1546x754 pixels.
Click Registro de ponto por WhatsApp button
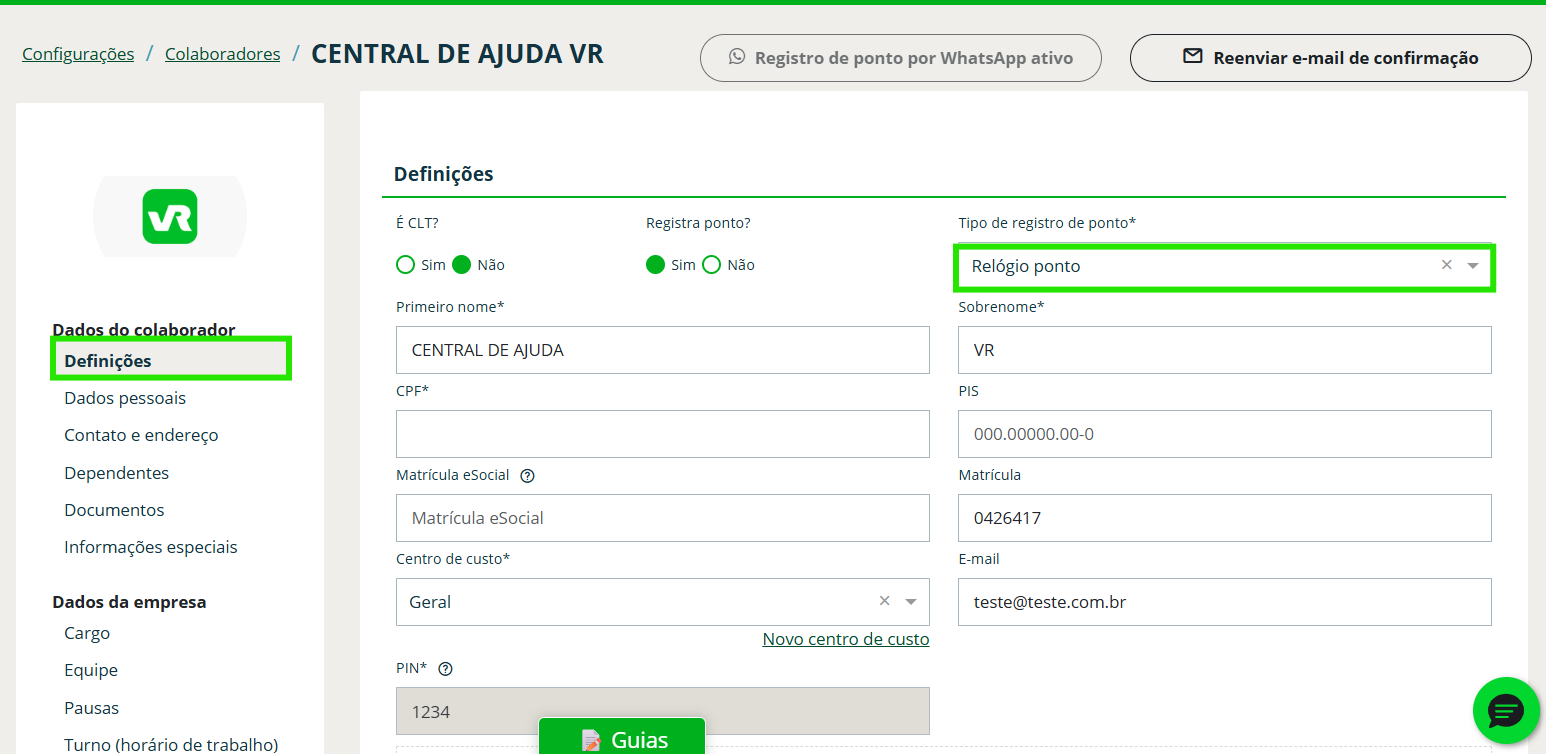(900, 58)
